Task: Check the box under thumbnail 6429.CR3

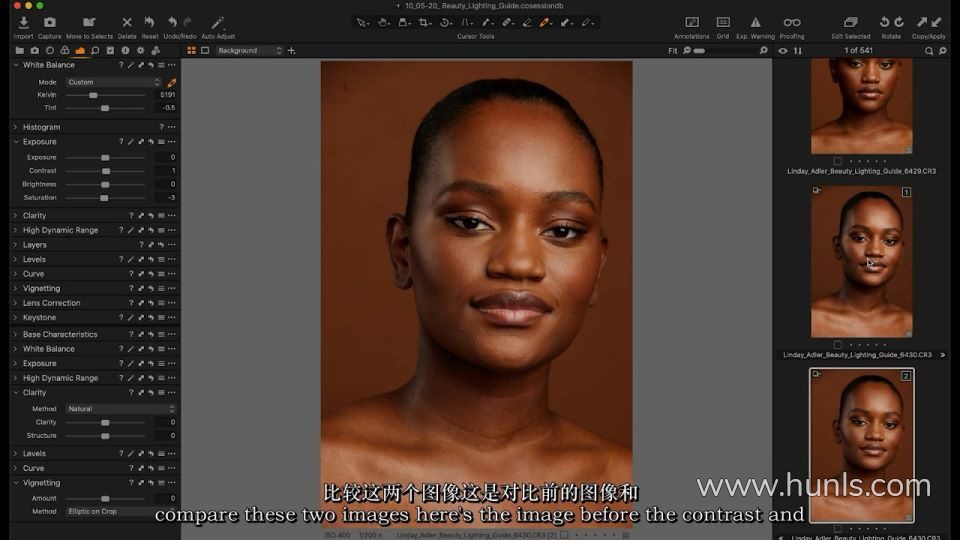Action: (x=838, y=161)
